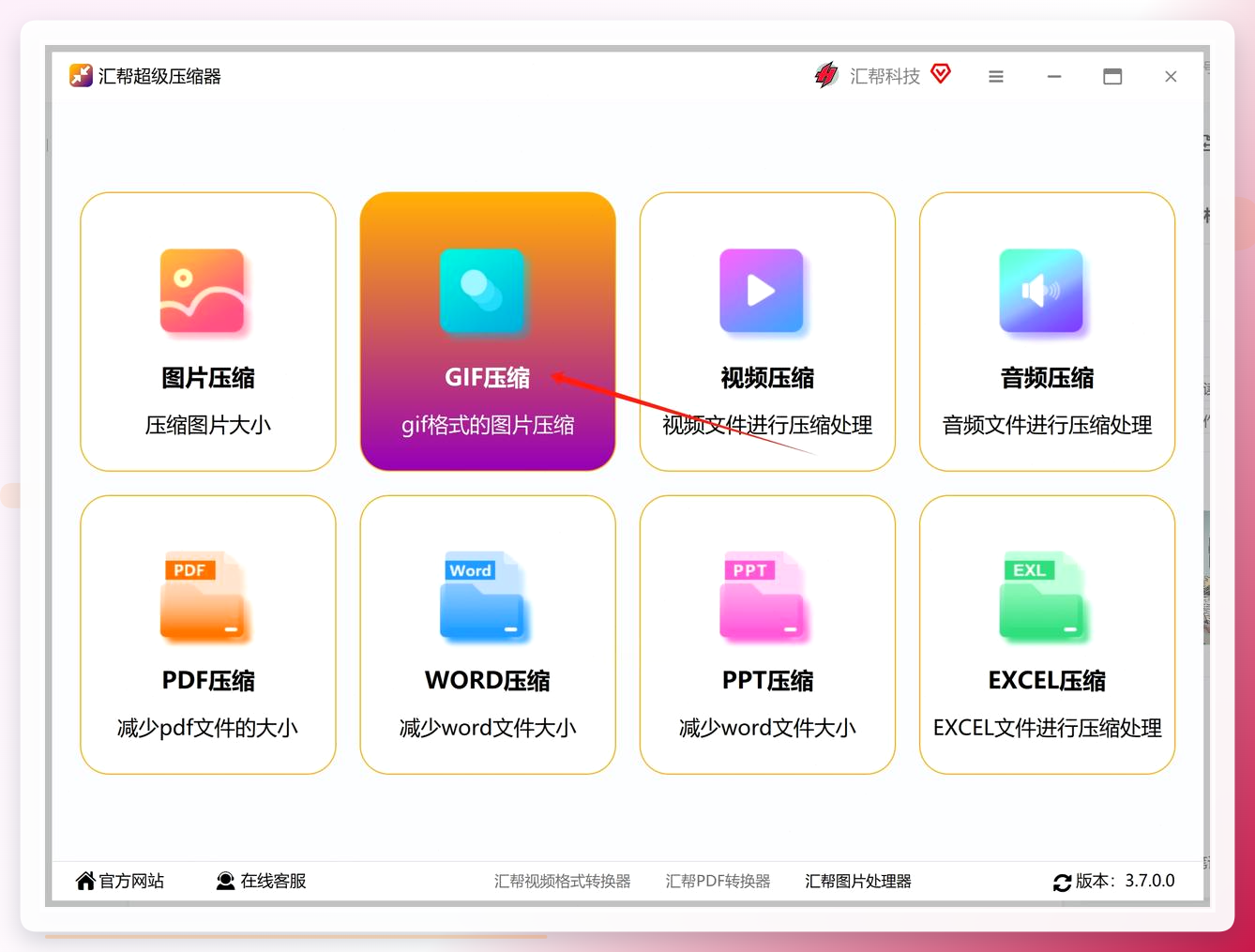Click the gif格式的图片压缩 description
The height and width of the screenshot is (952, 1255).
tap(488, 425)
